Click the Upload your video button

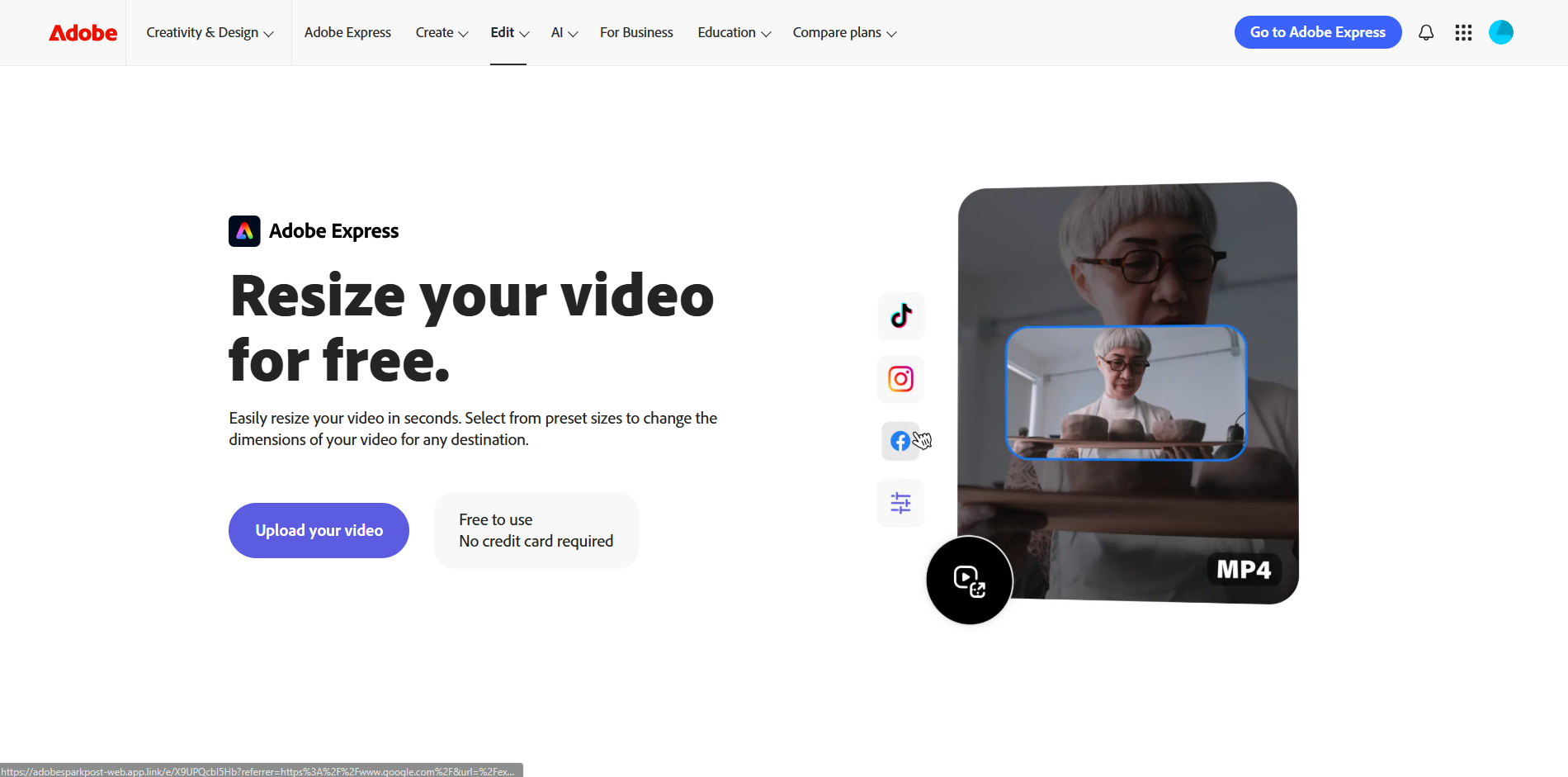[x=319, y=530]
